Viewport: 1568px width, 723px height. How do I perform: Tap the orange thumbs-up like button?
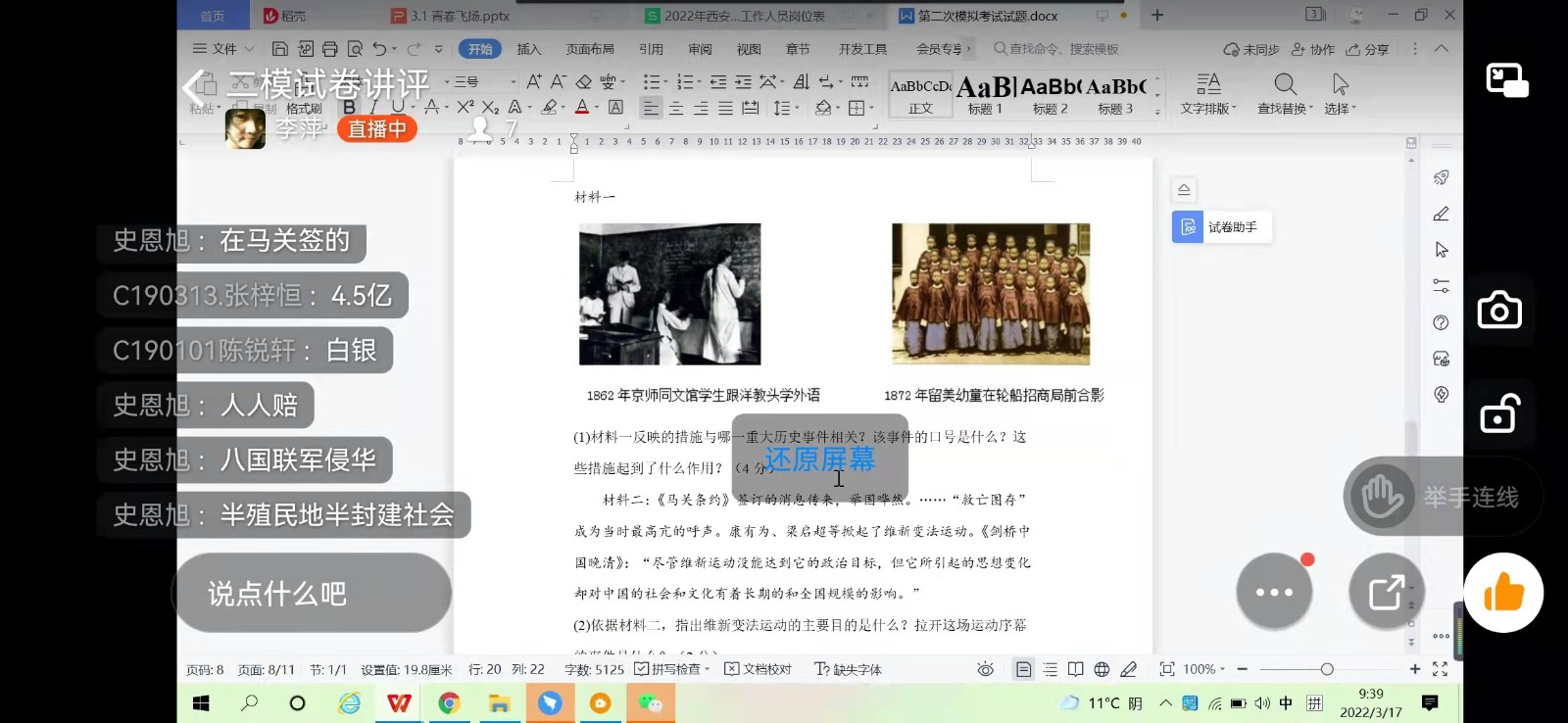point(1503,593)
